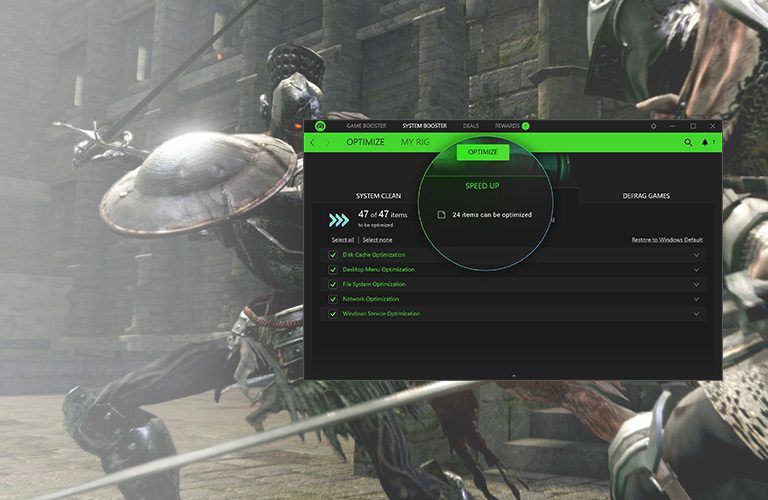Image resolution: width=768 pixels, height=500 pixels.
Task: Open the Defrag Games section
Action: point(646,196)
